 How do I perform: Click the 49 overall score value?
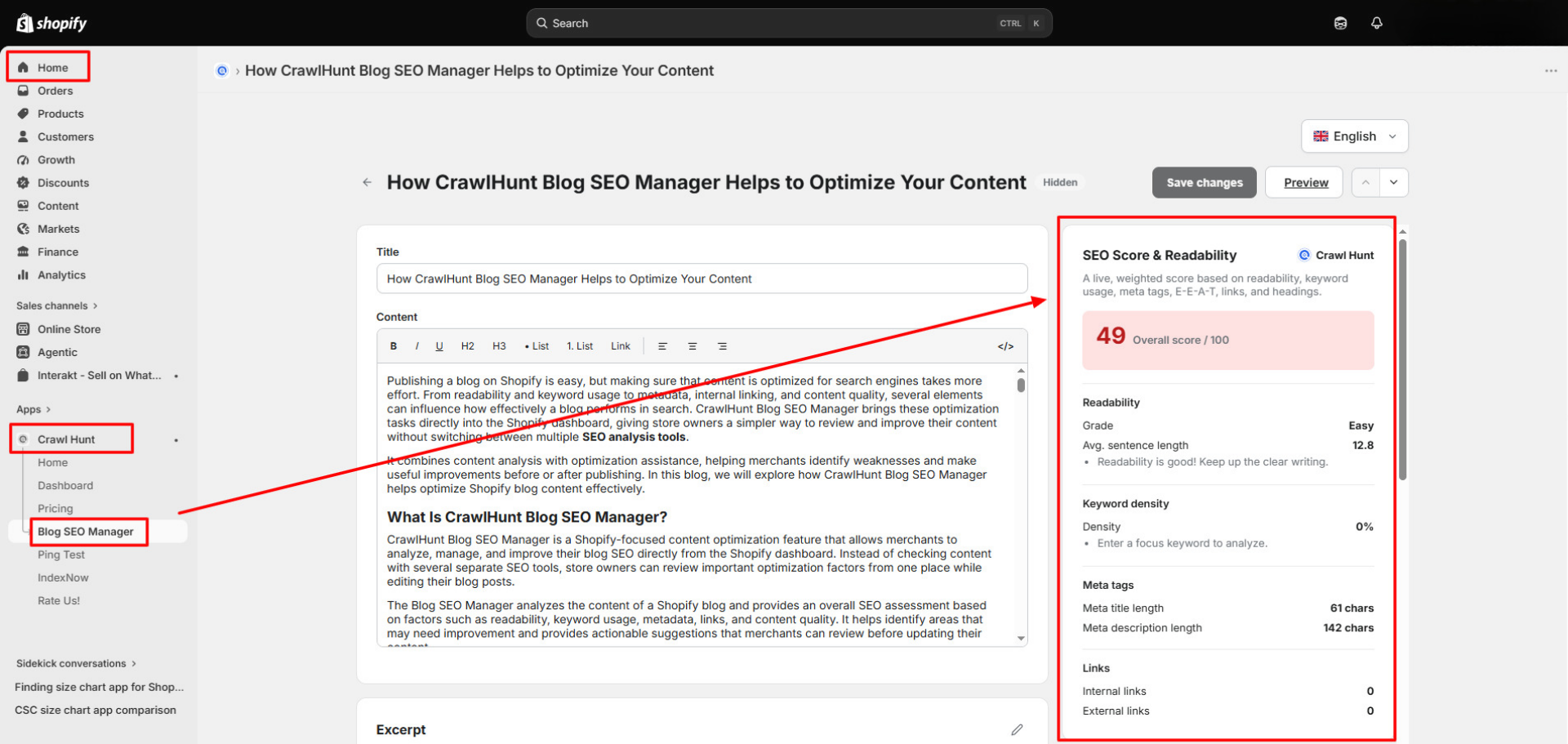tap(1111, 336)
